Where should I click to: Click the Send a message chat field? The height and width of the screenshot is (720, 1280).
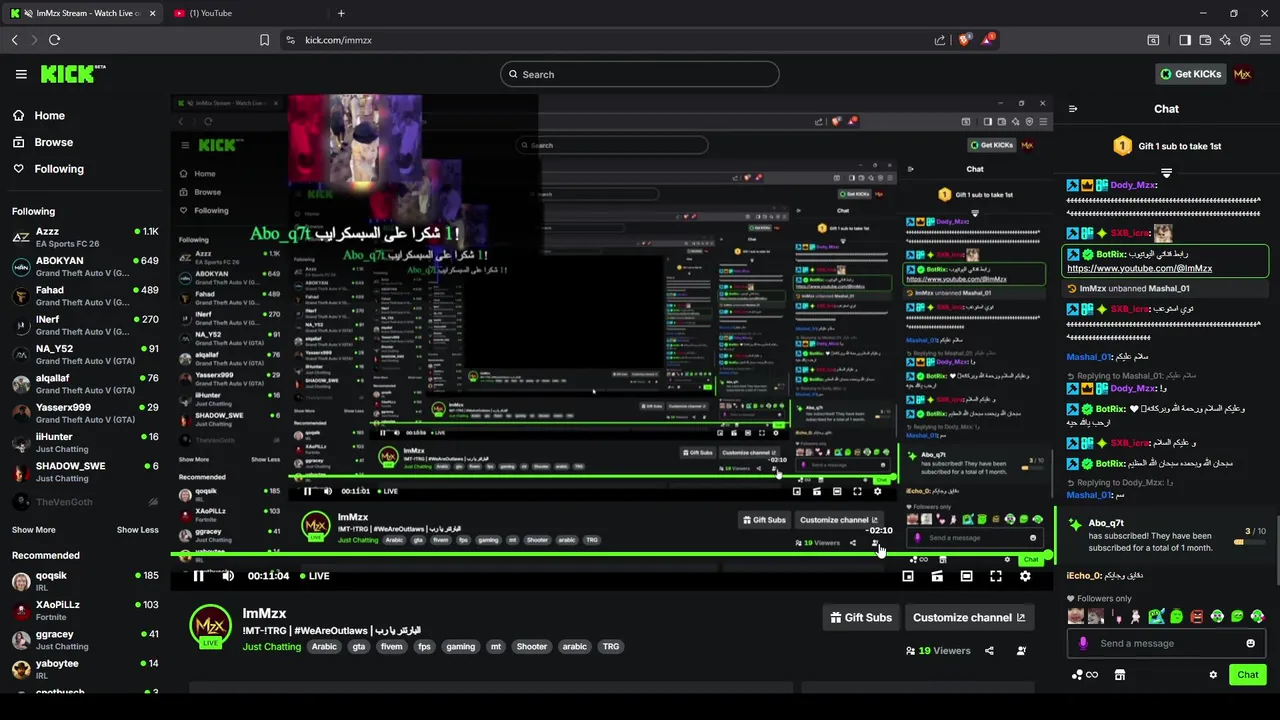[x=1165, y=643]
